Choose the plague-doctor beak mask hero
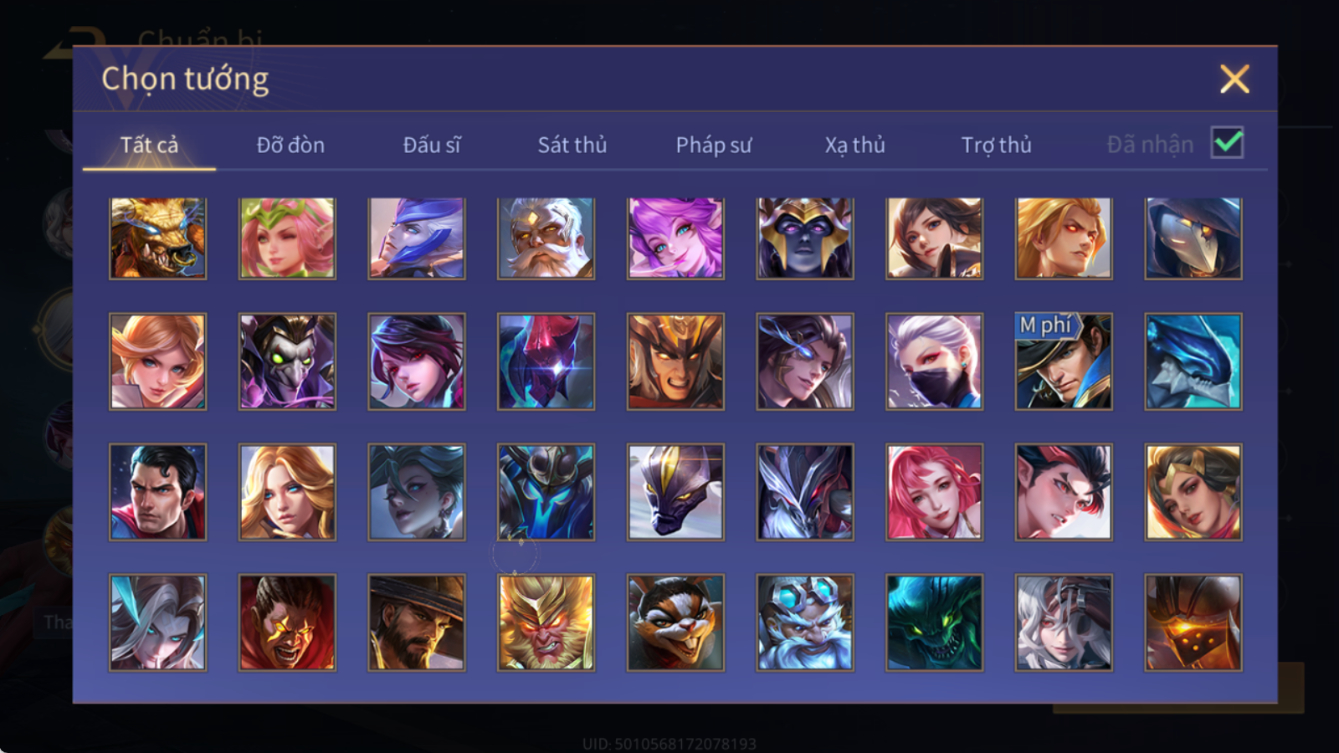Viewport: 1339px width, 753px height. point(1194,238)
